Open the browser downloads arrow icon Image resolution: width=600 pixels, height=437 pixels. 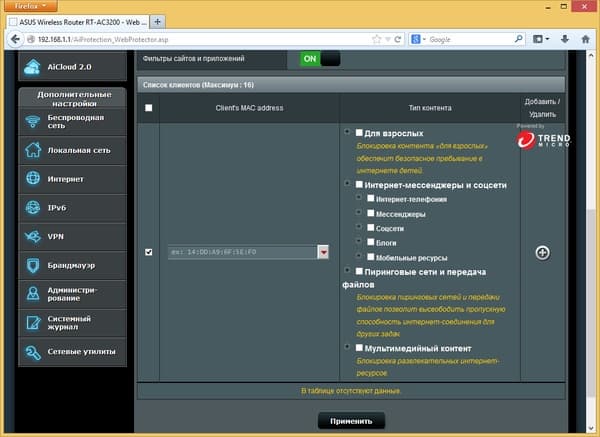click(565, 39)
